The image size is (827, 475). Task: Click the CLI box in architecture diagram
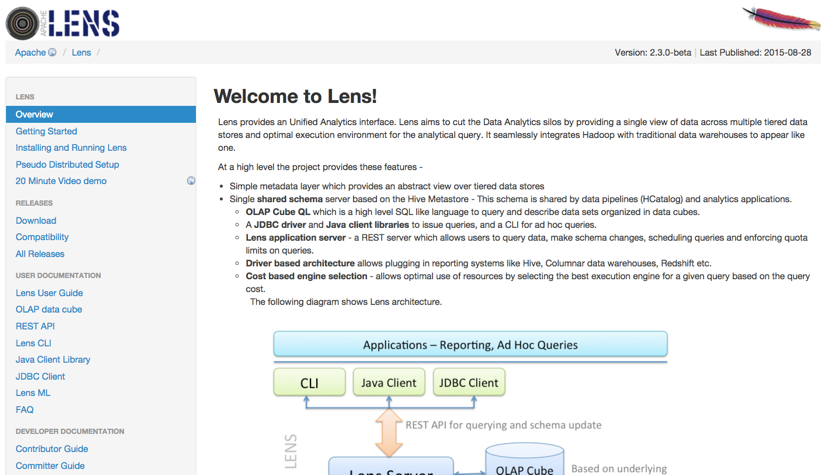309,382
